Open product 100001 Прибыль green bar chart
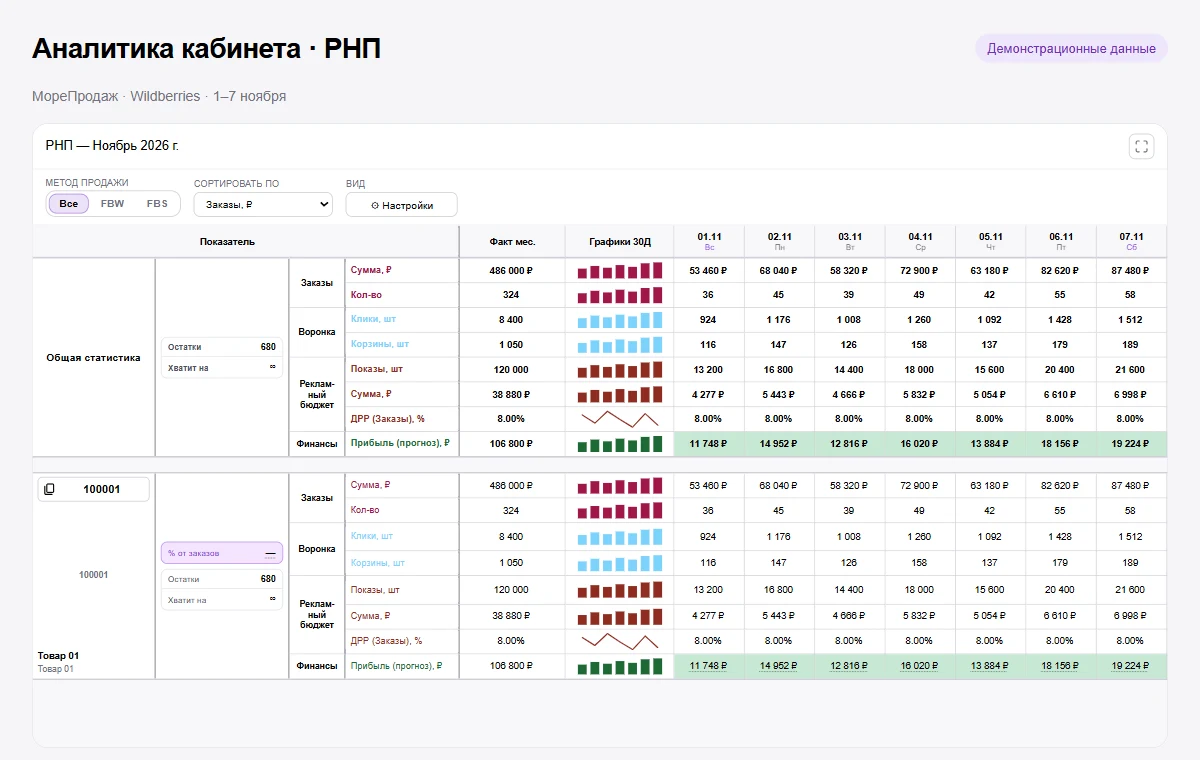Image resolution: width=1200 pixels, height=760 pixels. pyautogui.click(x=620, y=665)
